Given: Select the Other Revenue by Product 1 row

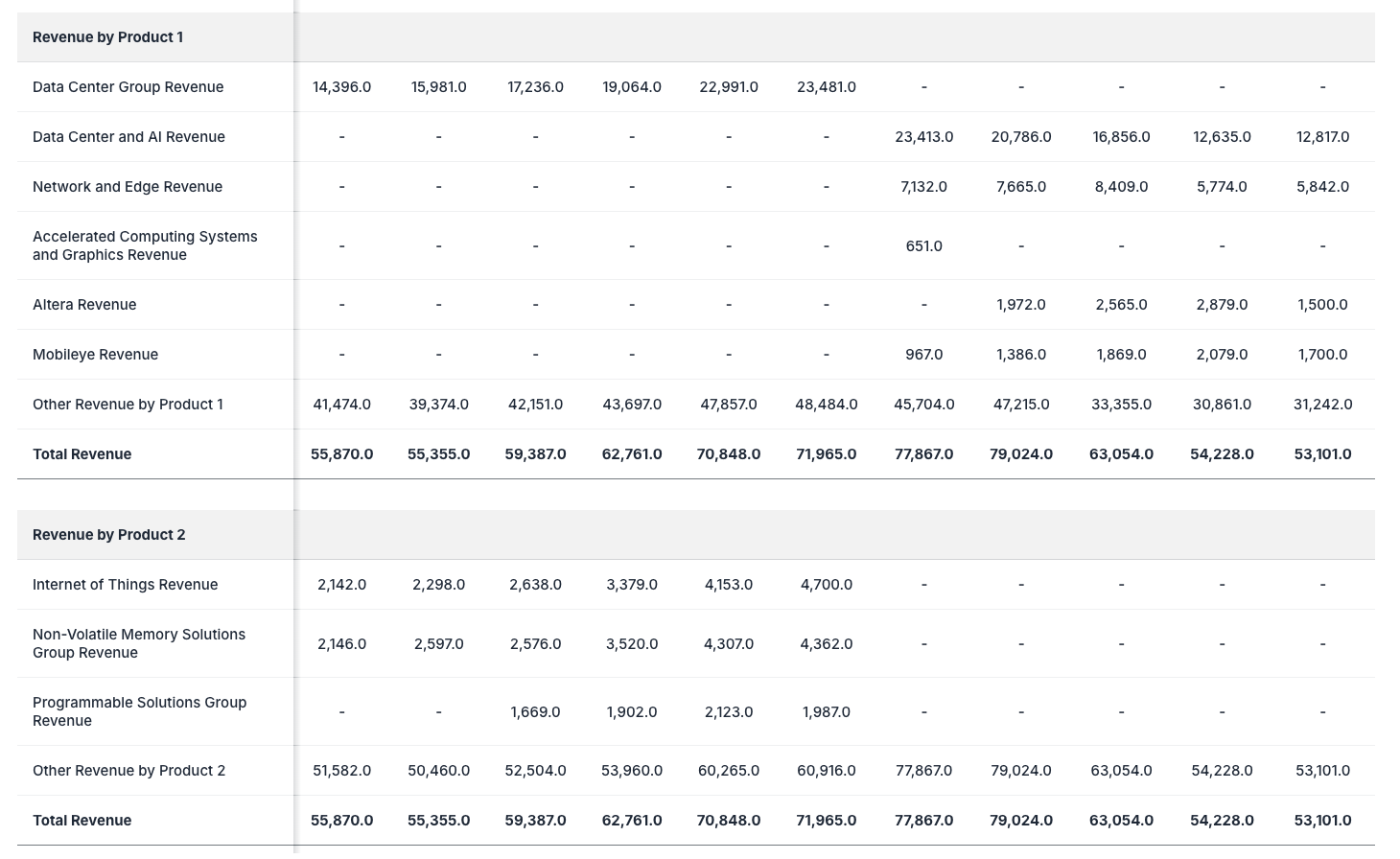Looking at the screenshot, I should tap(128, 404).
